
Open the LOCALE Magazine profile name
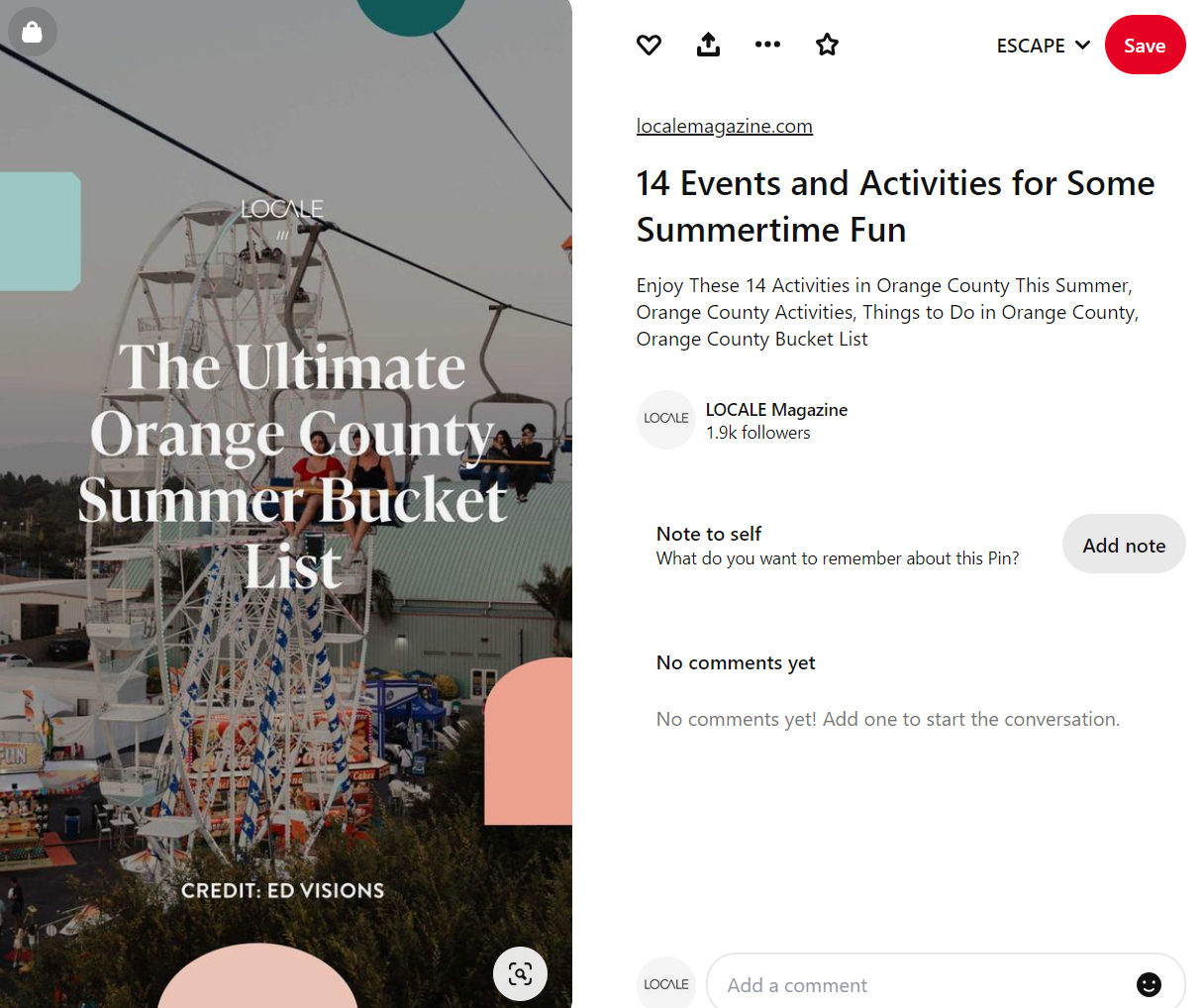click(x=776, y=409)
